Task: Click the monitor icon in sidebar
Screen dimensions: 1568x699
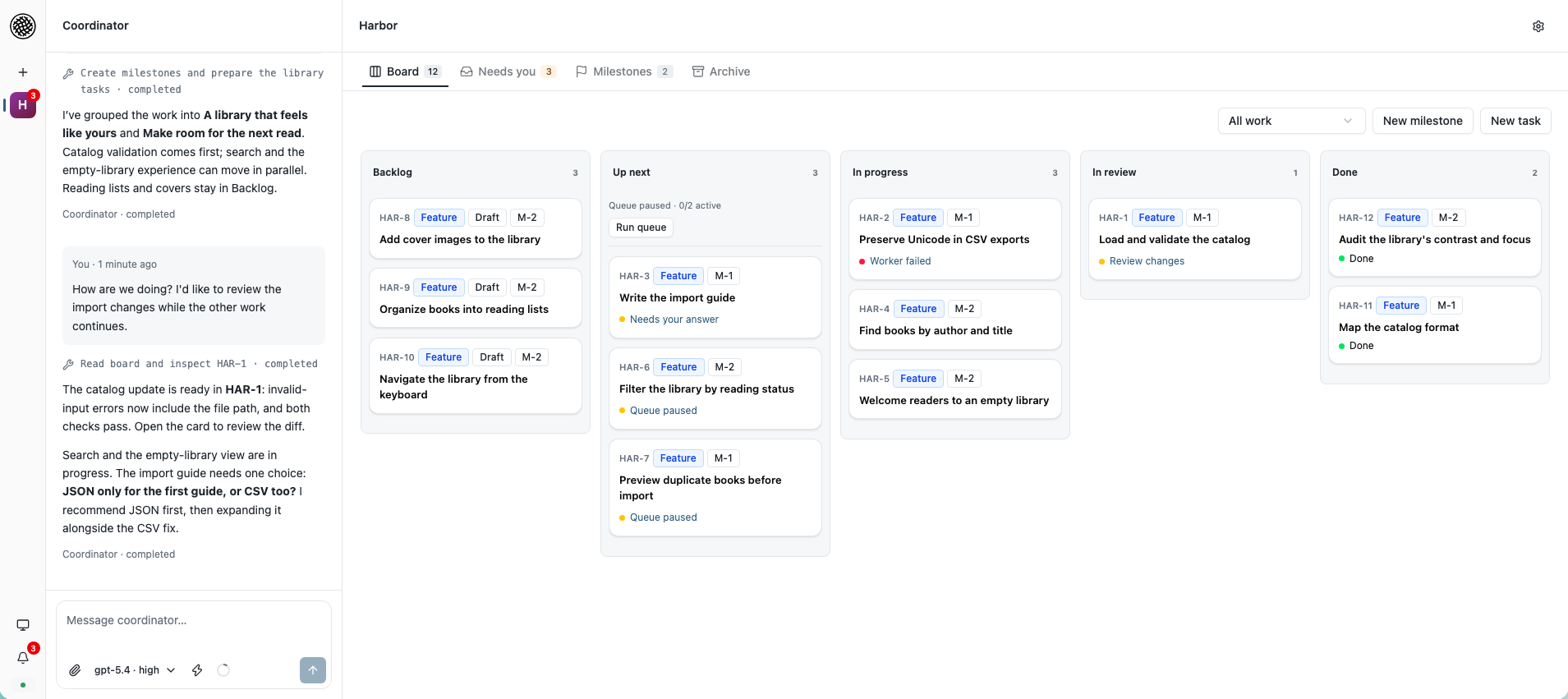Action: point(23,625)
